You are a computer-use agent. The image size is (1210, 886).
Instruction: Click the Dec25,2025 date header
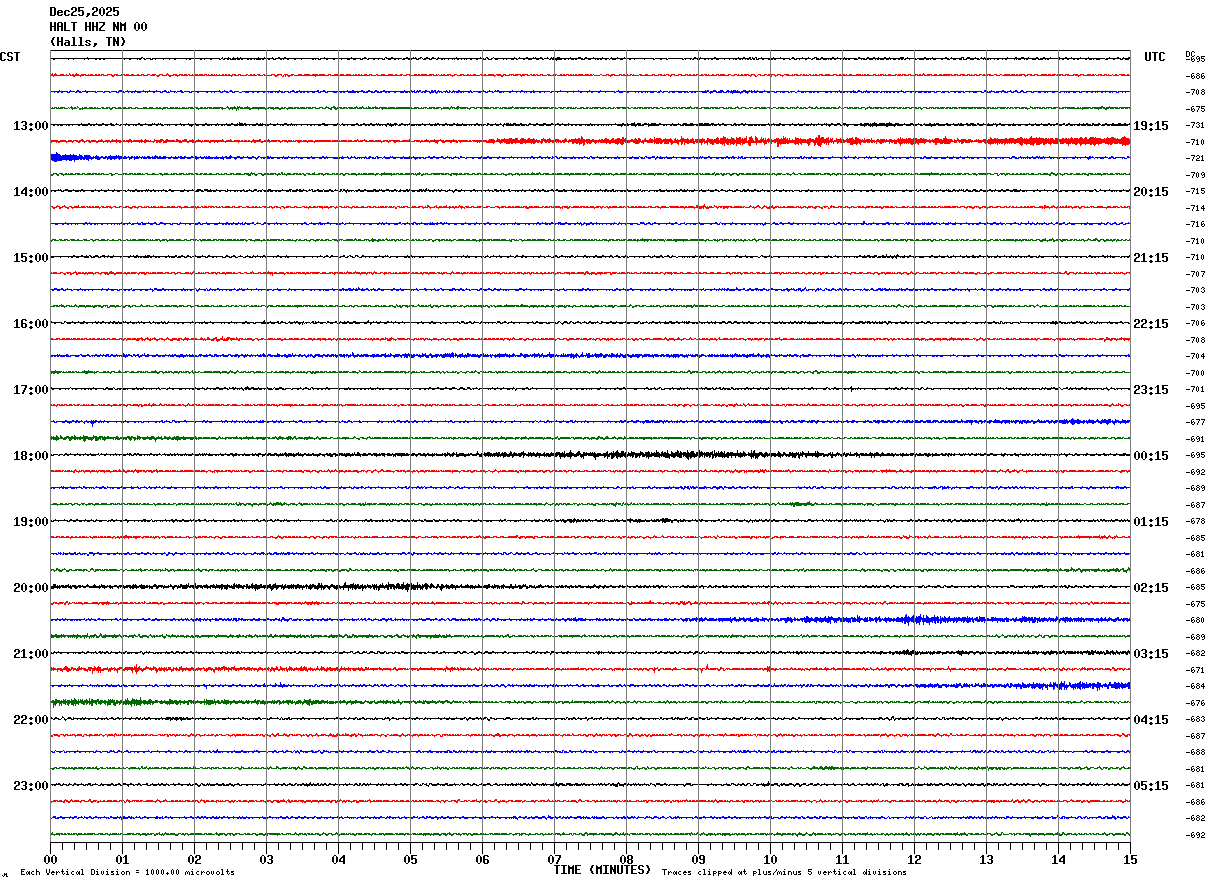84,12
